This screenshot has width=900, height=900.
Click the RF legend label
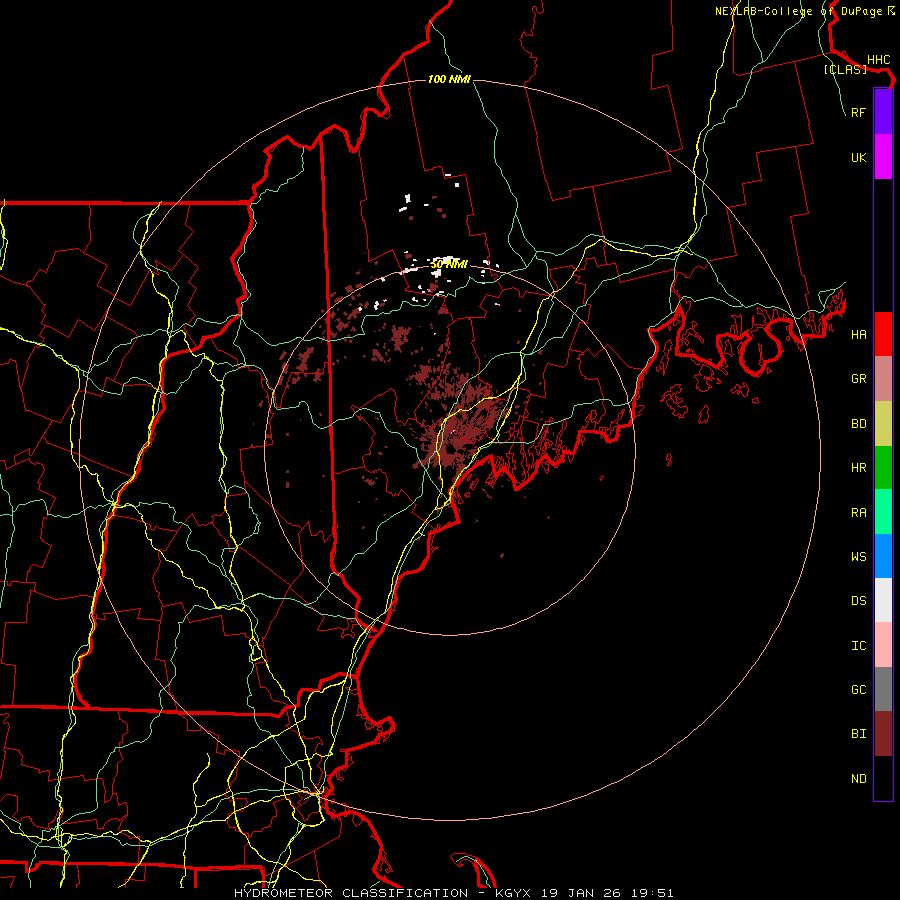coord(858,112)
